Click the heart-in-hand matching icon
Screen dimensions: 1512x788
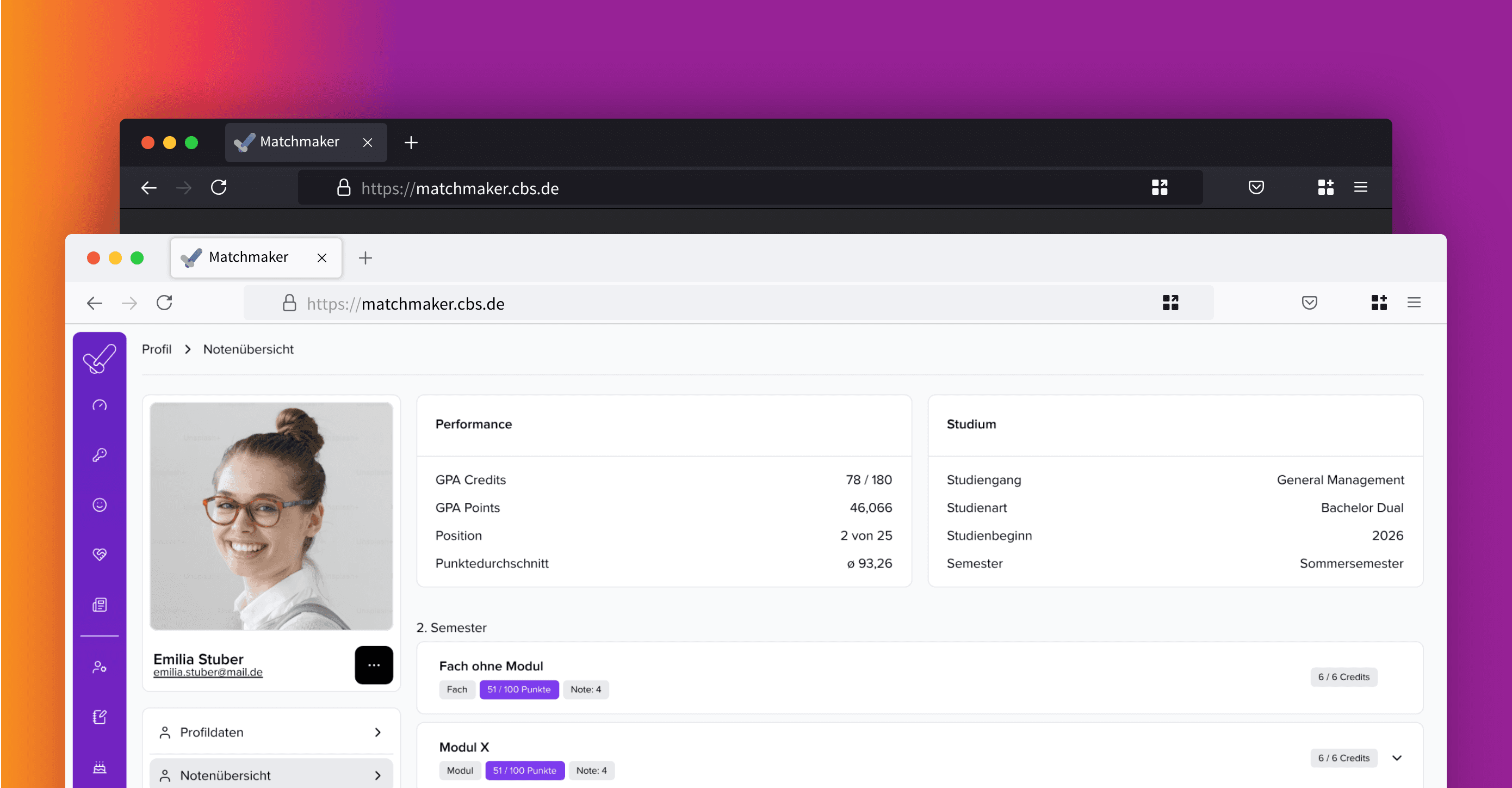click(x=100, y=553)
